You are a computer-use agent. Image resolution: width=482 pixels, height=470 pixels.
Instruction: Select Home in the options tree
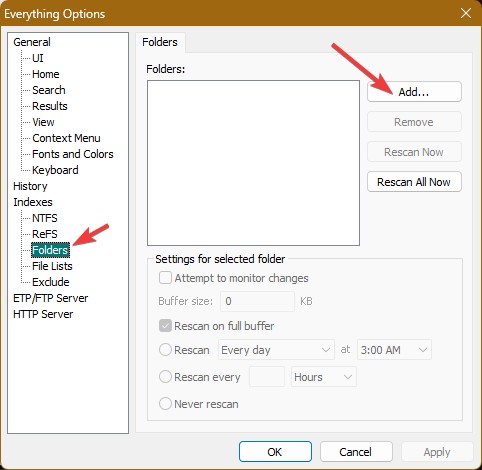(x=46, y=74)
